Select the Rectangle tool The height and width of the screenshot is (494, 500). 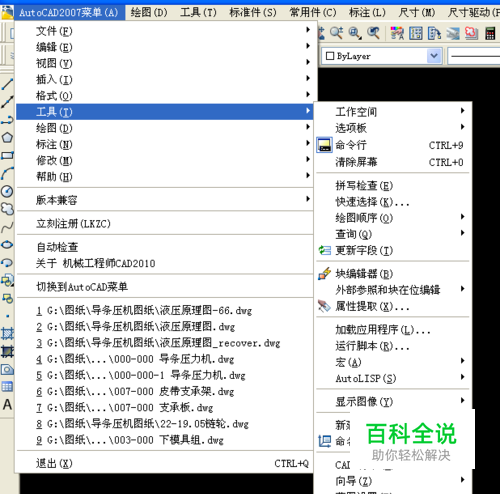click(7, 155)
